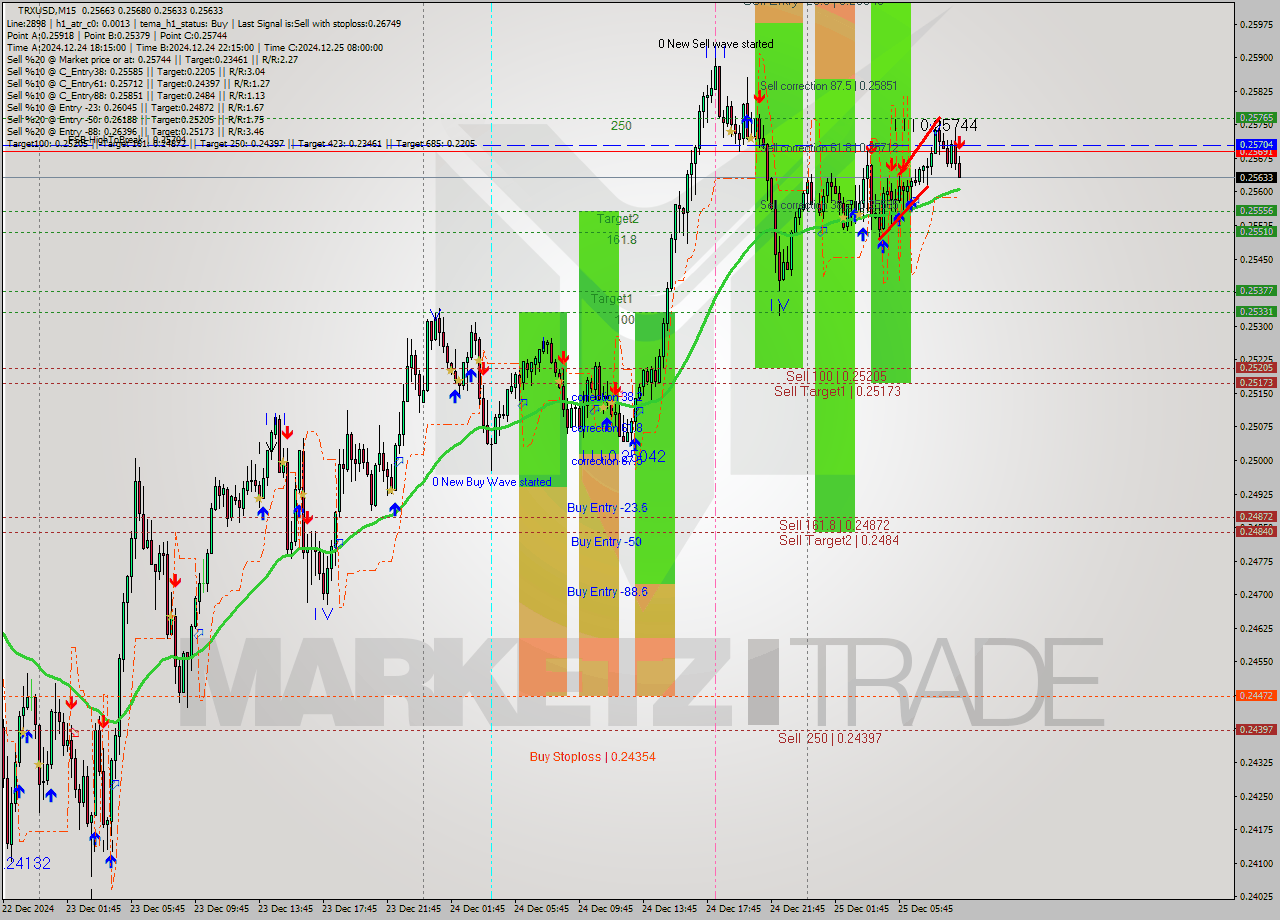The height and width of the screenshot is (920, 1280).
Task: Click the red 0.25173 price axis tag
Action: (1256, 382)
